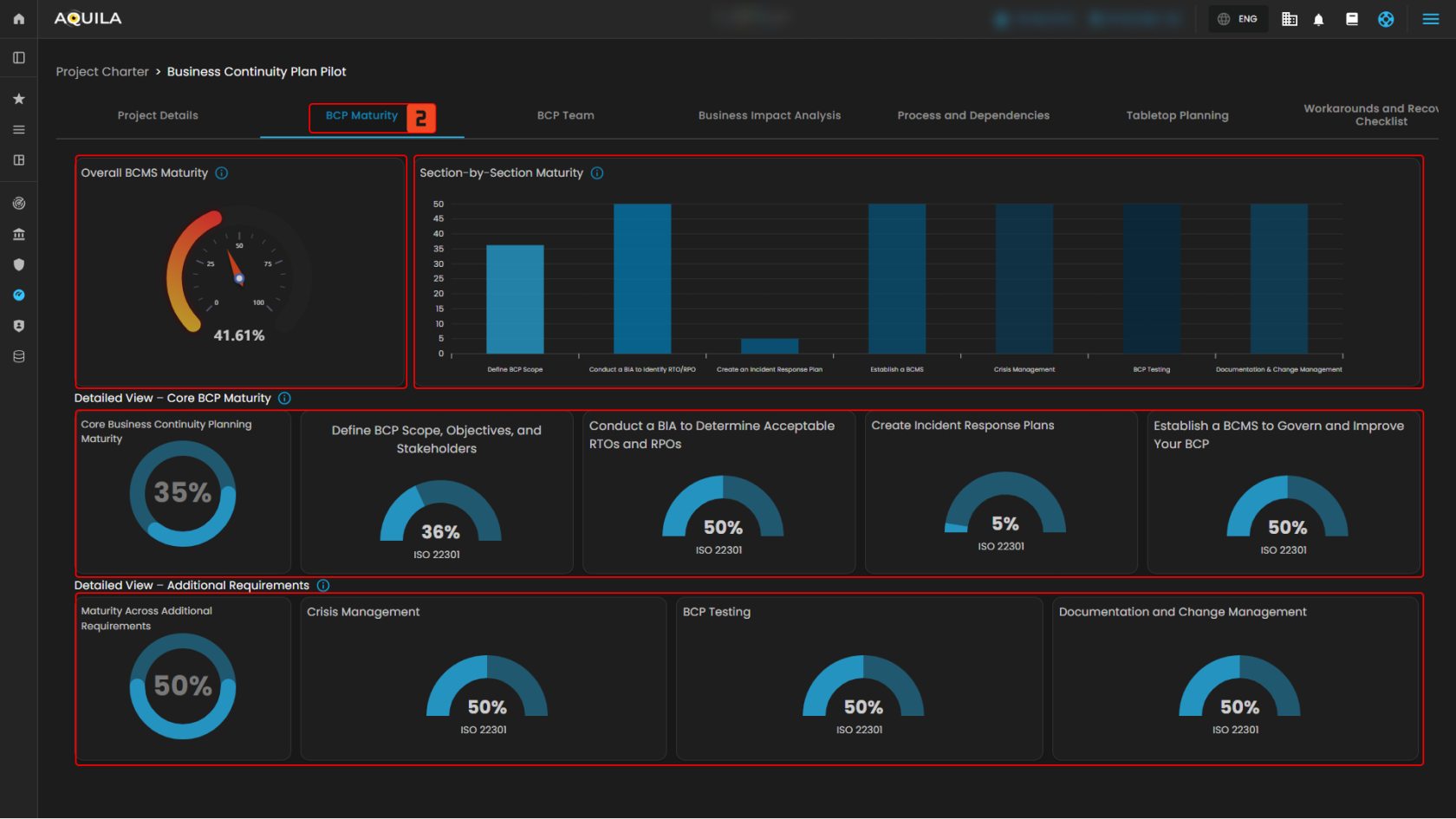Image resolution: width=1456 pixels, height=819 pixels.
Task: Expand the blue hamburger menu at top right
Action: click(1430, 19)
